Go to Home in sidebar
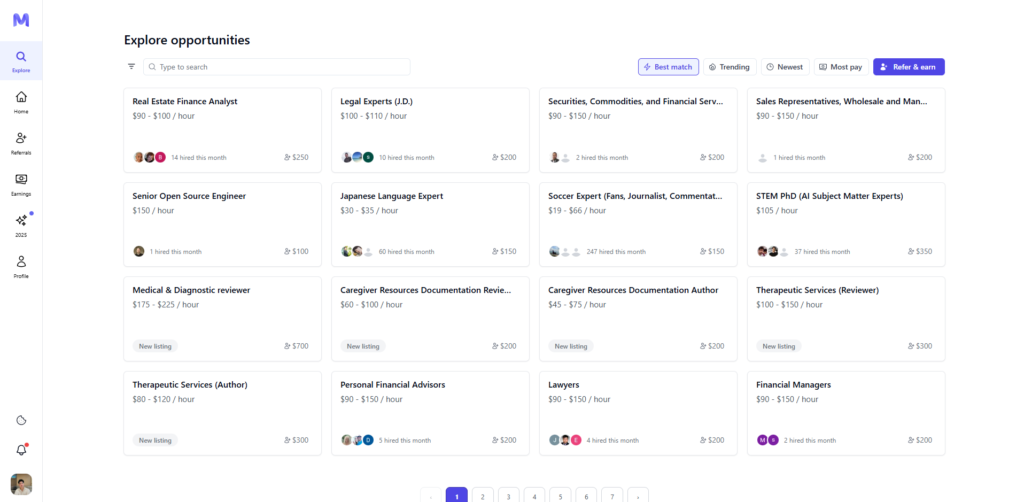 tap(21, 101)
